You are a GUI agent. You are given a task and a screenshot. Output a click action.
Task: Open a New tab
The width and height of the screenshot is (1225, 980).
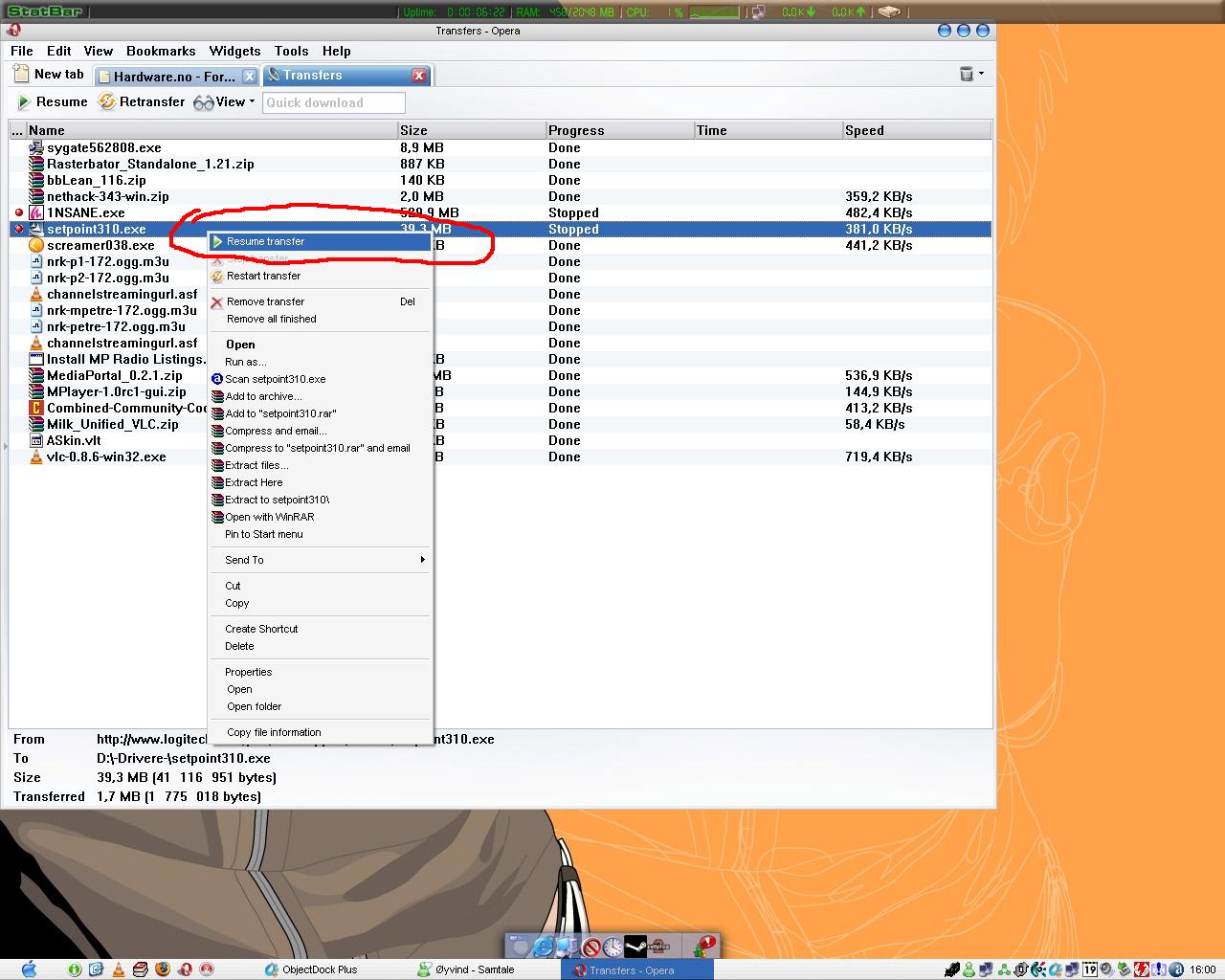[x=50, y=75]
